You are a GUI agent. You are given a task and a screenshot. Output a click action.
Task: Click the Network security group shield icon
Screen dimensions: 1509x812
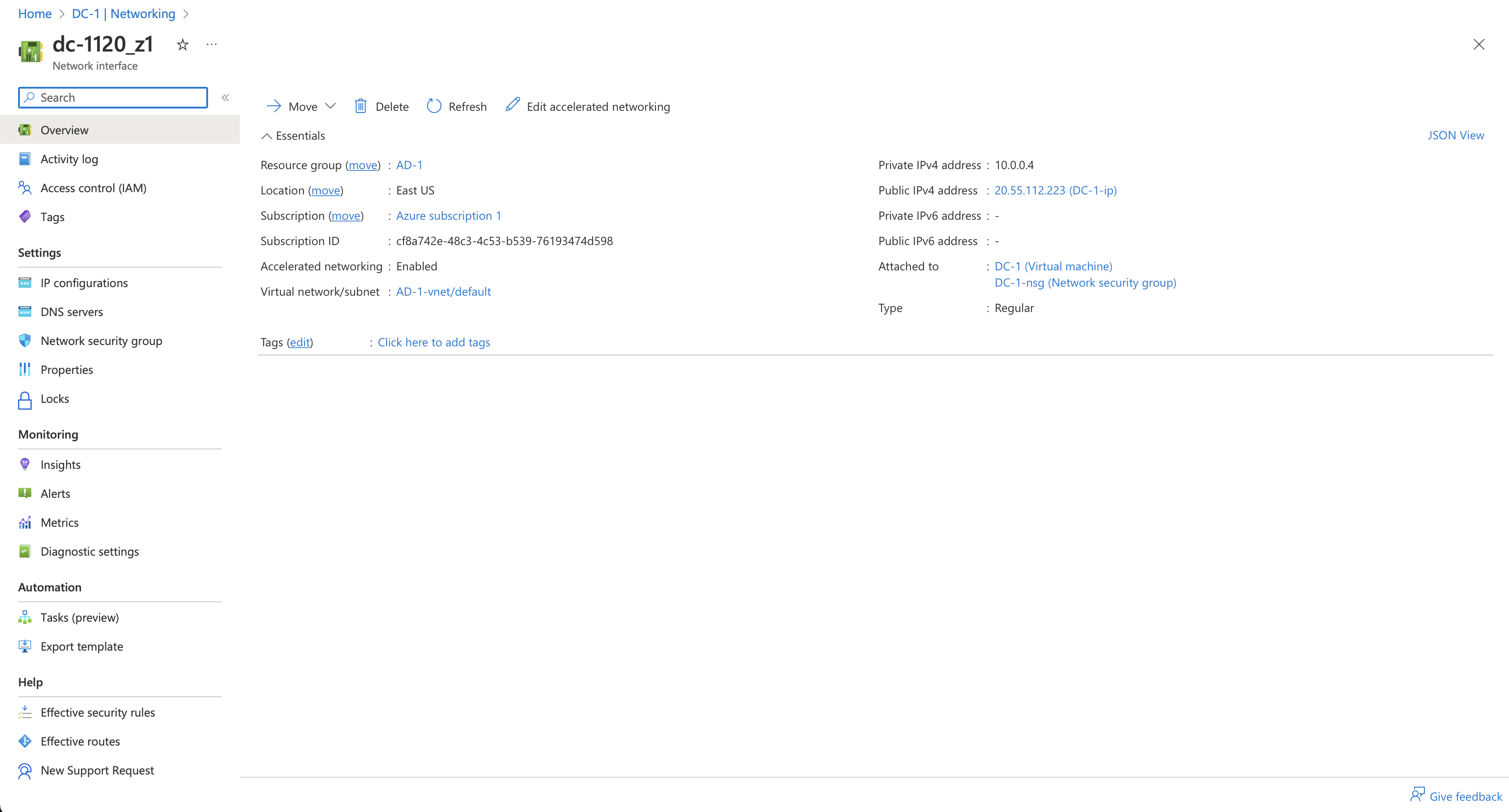coord(24,341)
